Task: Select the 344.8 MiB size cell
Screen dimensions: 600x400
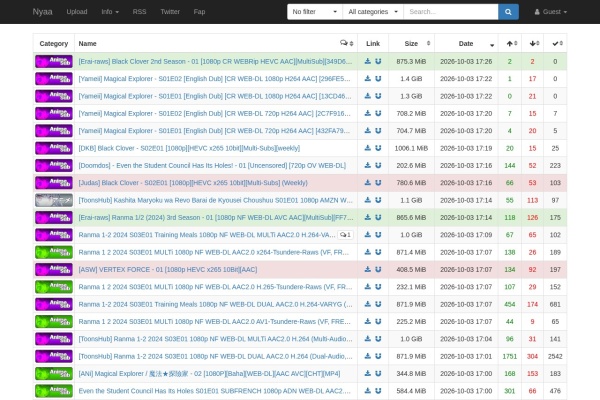Action: 411,374
